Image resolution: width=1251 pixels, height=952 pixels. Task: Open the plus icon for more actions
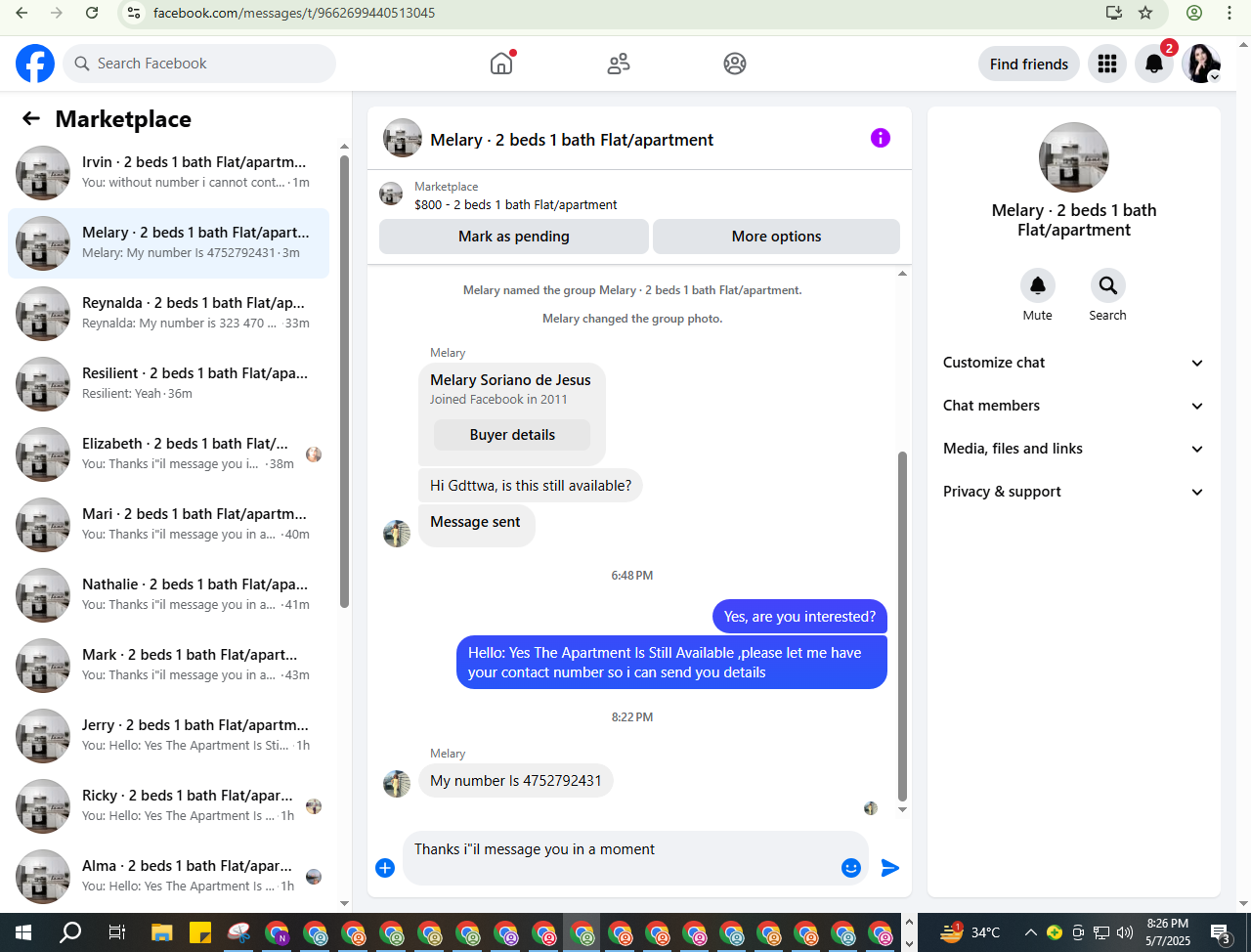tap(385, 868)
